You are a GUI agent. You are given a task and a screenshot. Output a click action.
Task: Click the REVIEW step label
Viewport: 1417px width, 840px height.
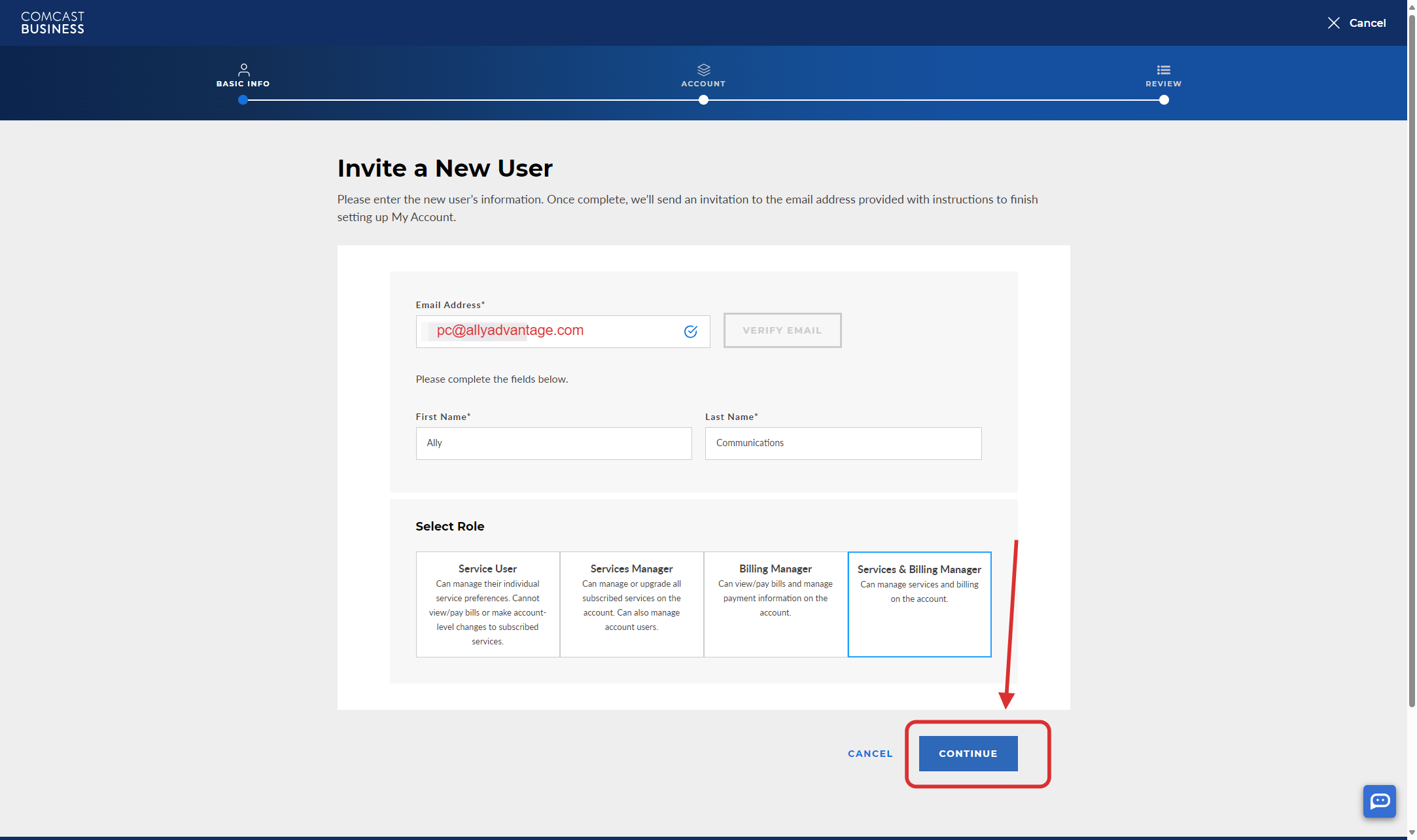1163,84
